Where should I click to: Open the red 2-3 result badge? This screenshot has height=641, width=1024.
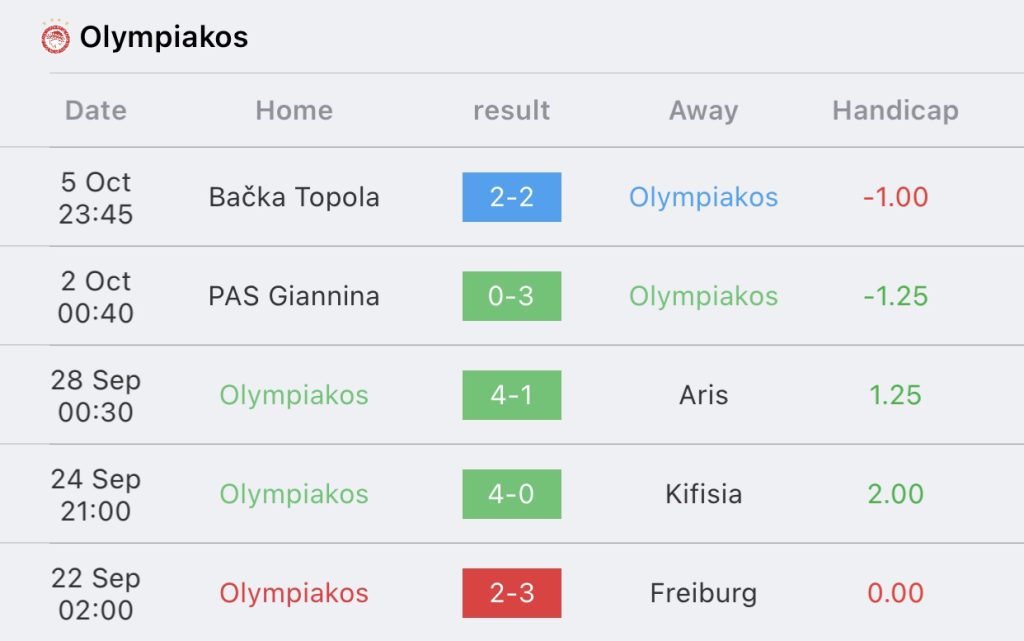(x=512, y=593)
